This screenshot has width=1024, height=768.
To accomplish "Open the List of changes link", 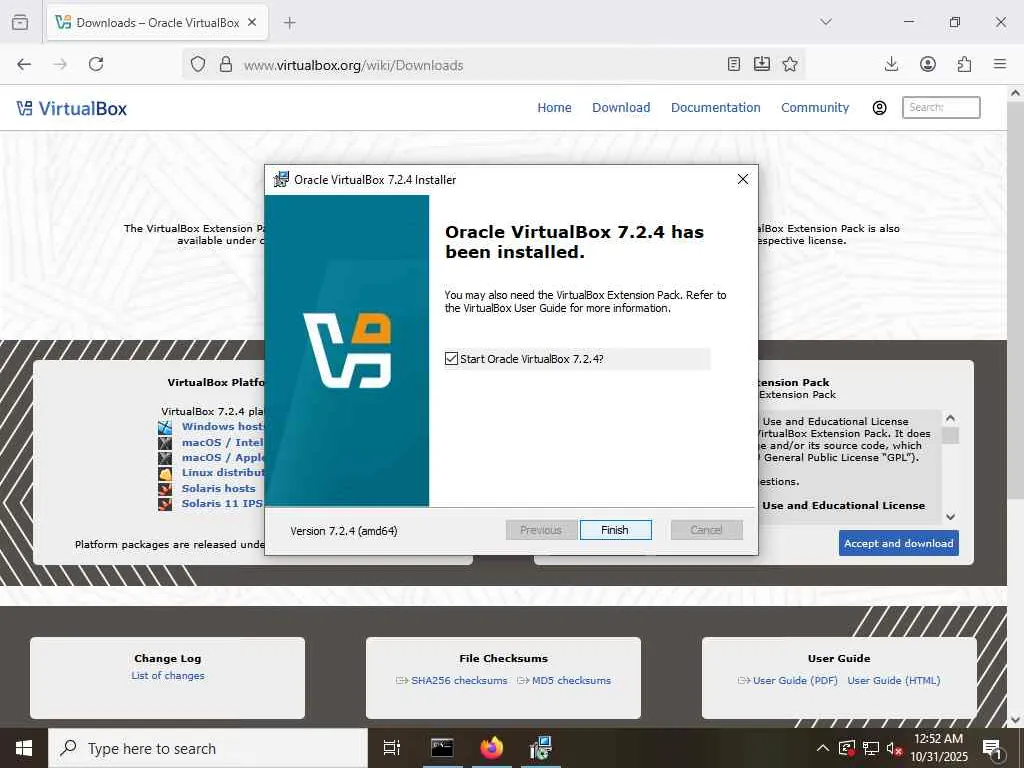I will (x=168, y=676).
